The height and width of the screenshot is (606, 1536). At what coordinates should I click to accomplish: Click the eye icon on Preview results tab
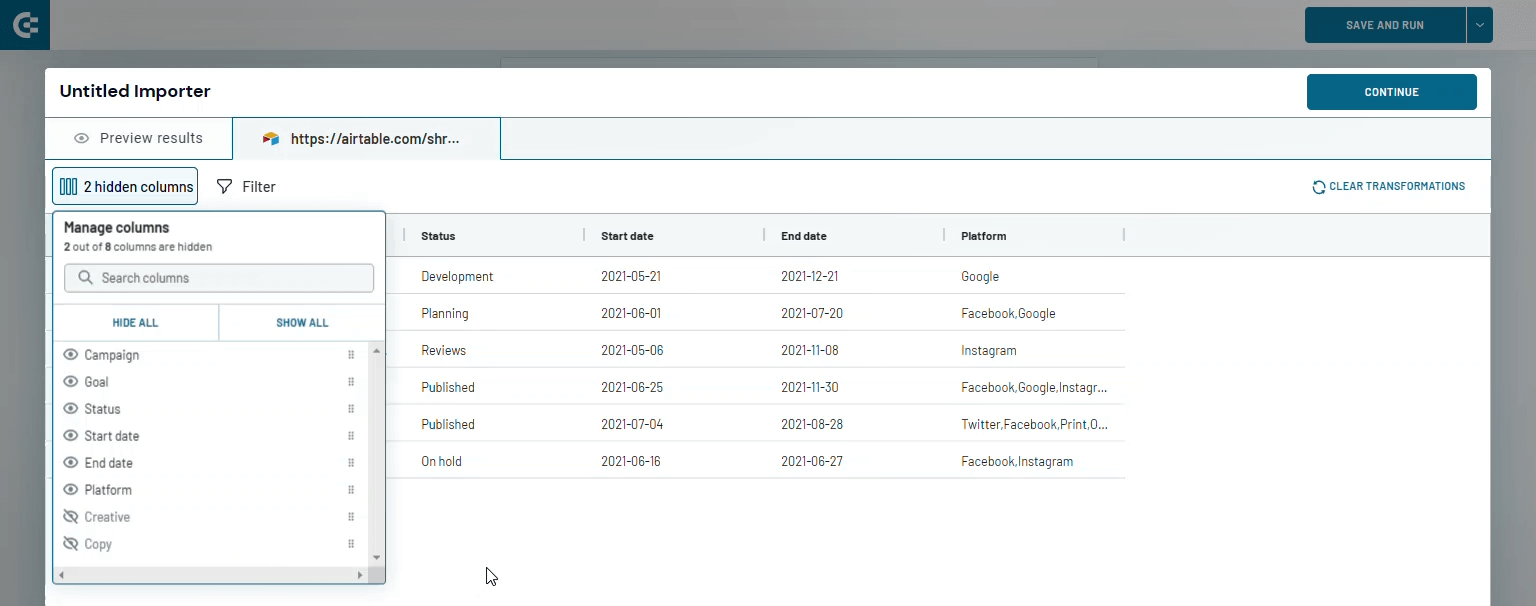coord(82,137)
